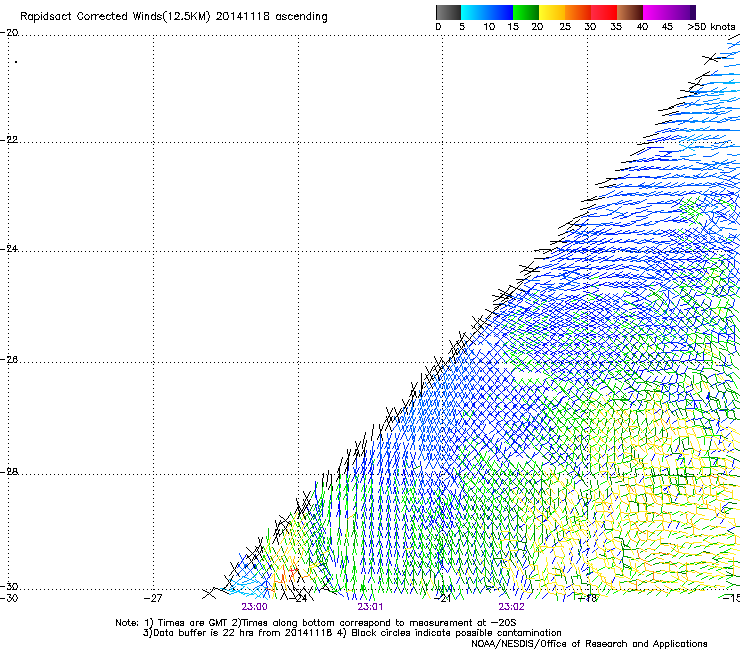This screenshot has height=650, width=740.
Task: Pick the red 30-35 knots legend swatch
Action: [604, 12]
